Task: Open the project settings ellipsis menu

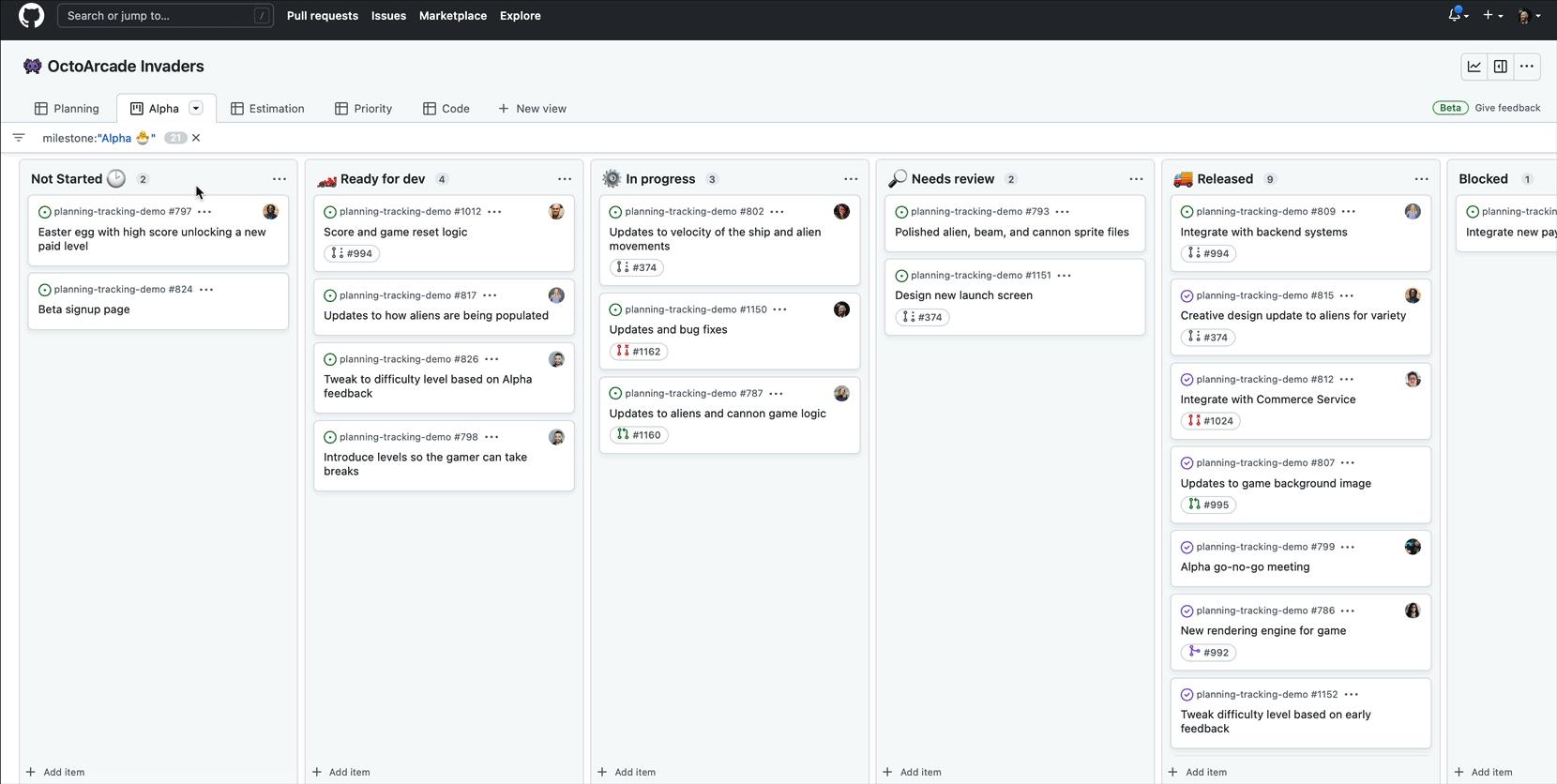Action: pyautogui.click(x=1527, y=67)
